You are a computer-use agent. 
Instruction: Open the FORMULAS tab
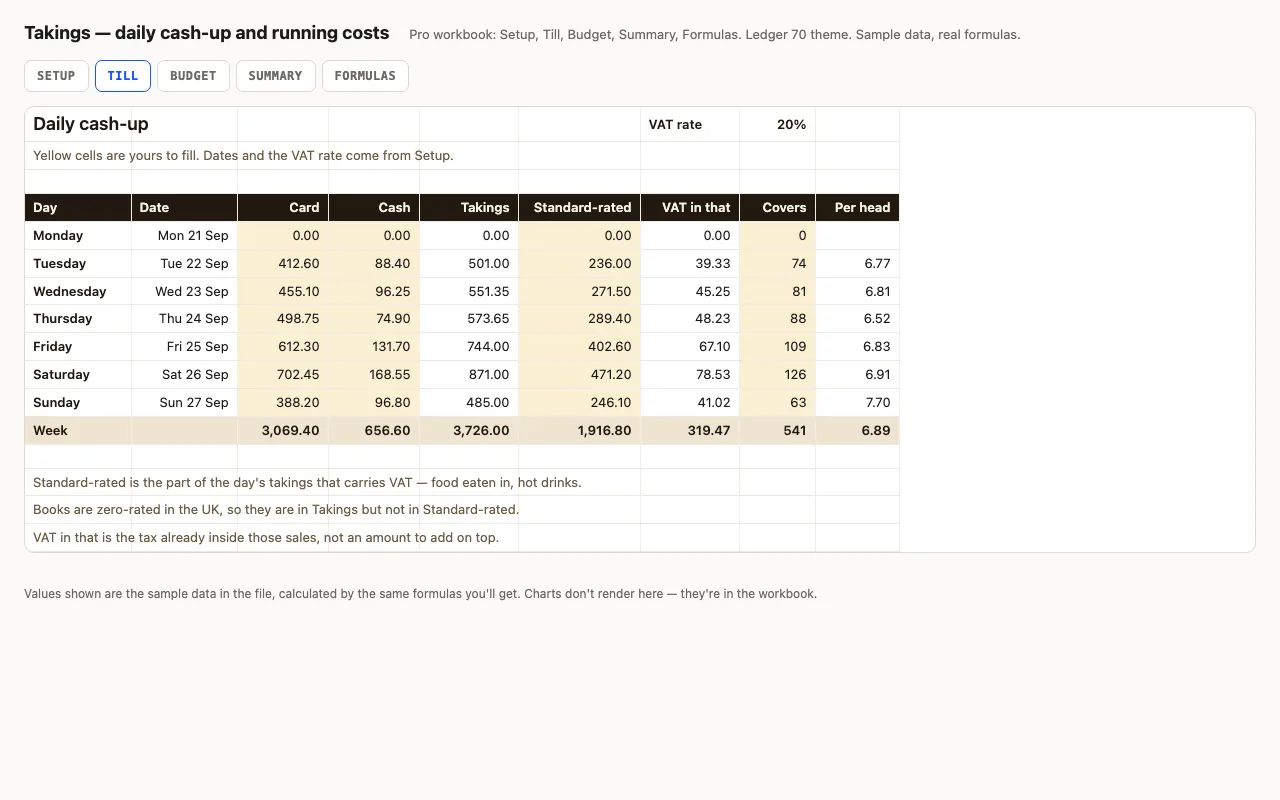click(365, 76)
